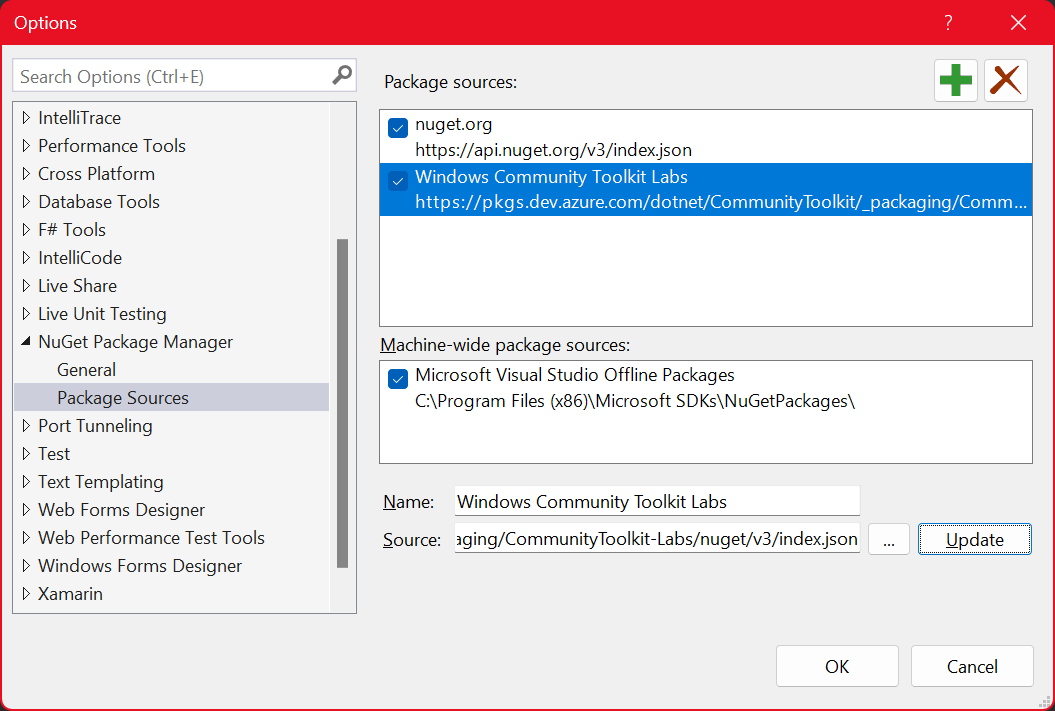Click the Help question mark icon
1055x711 pixels.
tap(947, 22)
